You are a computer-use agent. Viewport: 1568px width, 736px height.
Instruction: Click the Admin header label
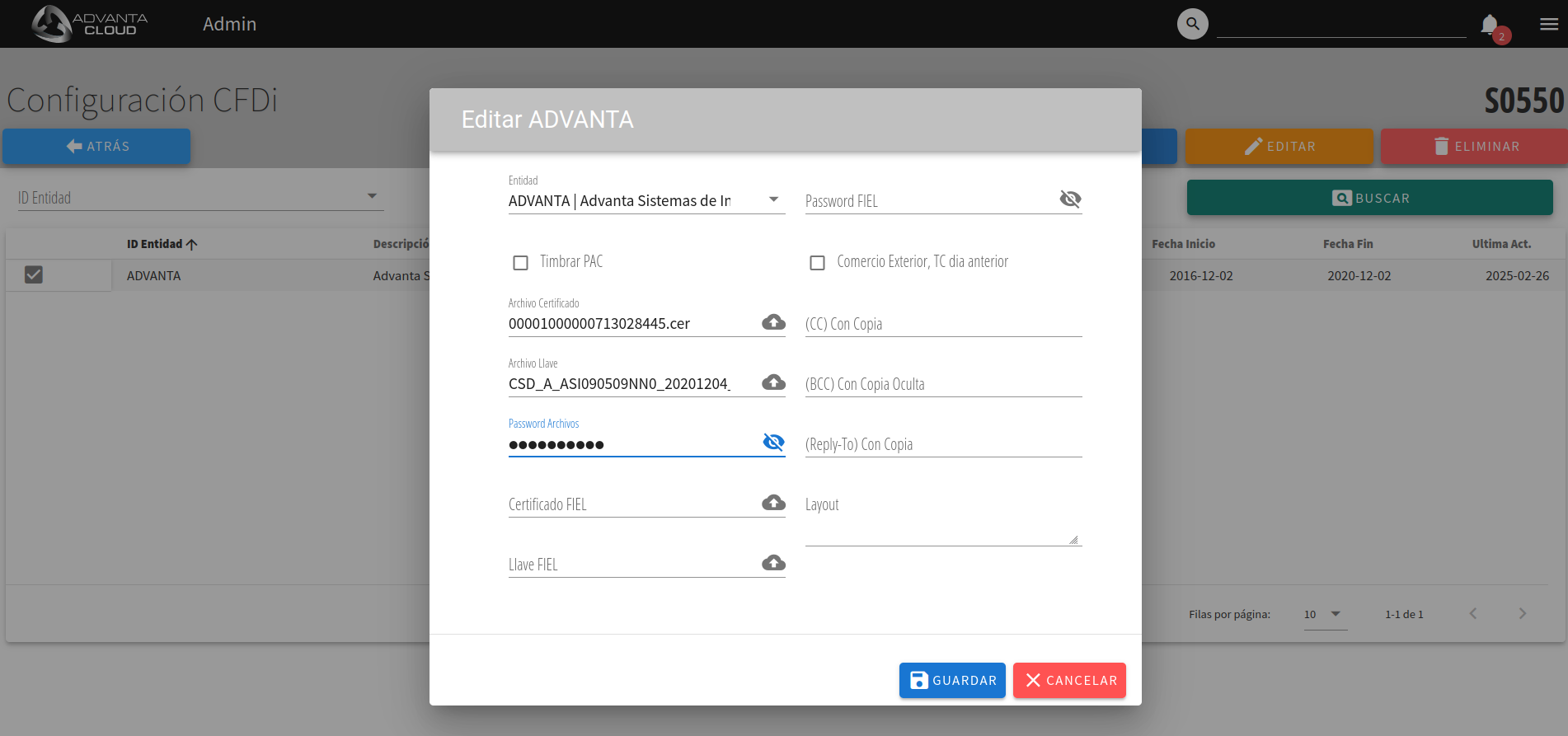tap(229, 24)
